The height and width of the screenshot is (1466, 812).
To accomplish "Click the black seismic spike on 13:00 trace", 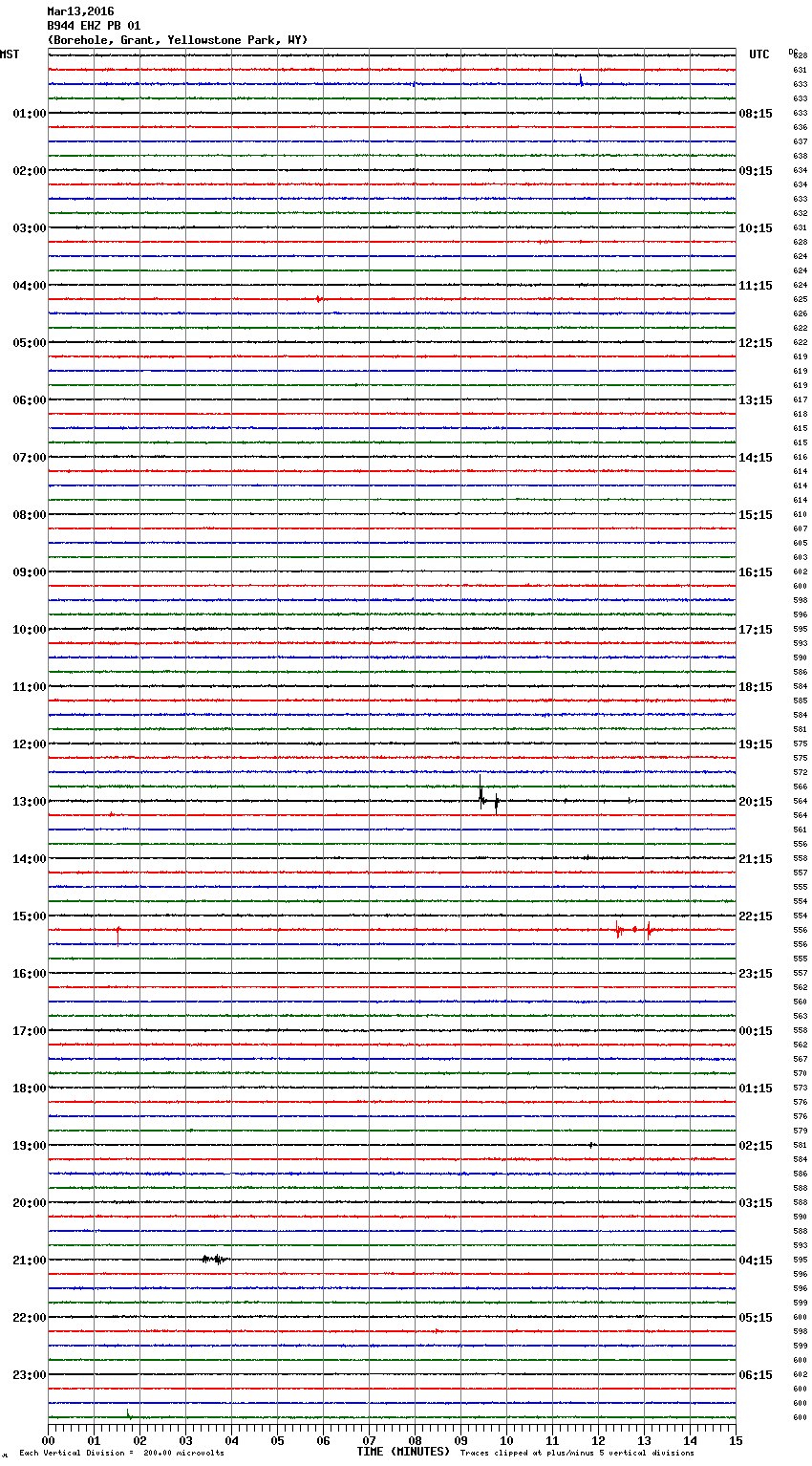I will [x=481, y=794].
